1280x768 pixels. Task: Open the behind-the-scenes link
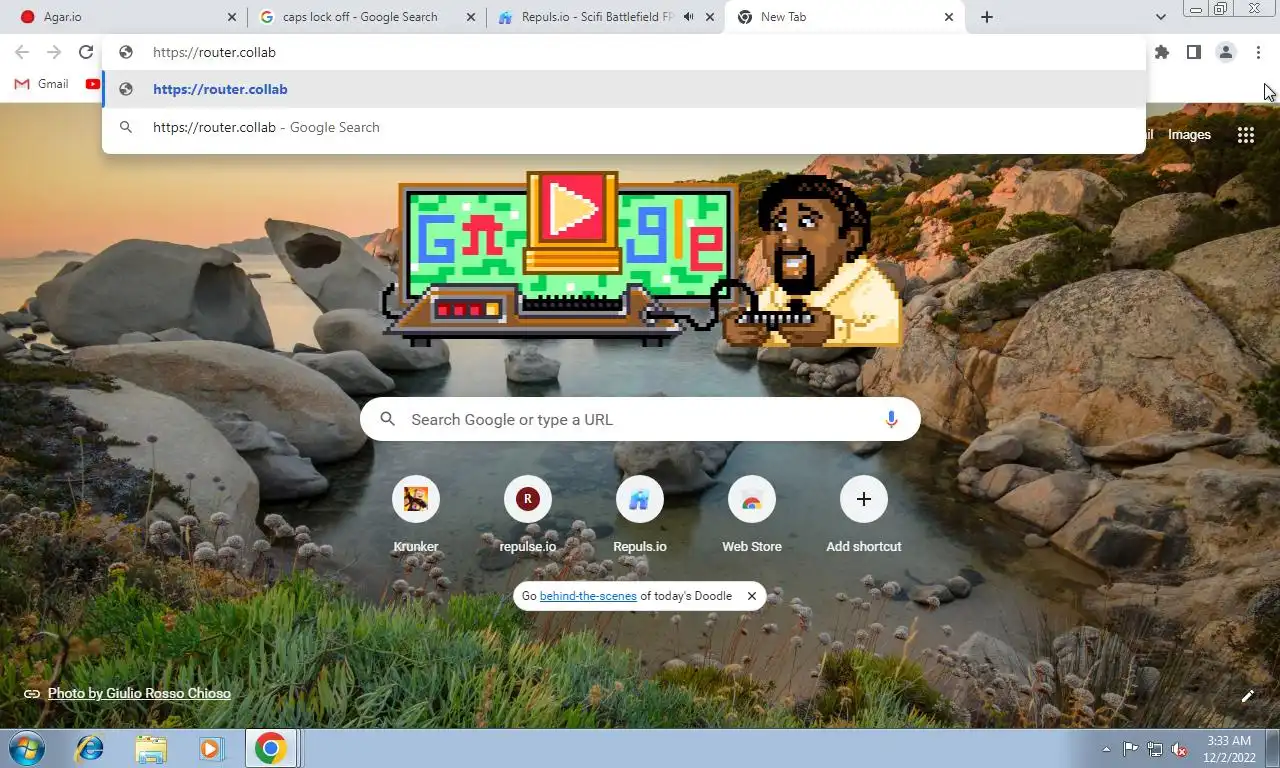coord(586,596)
